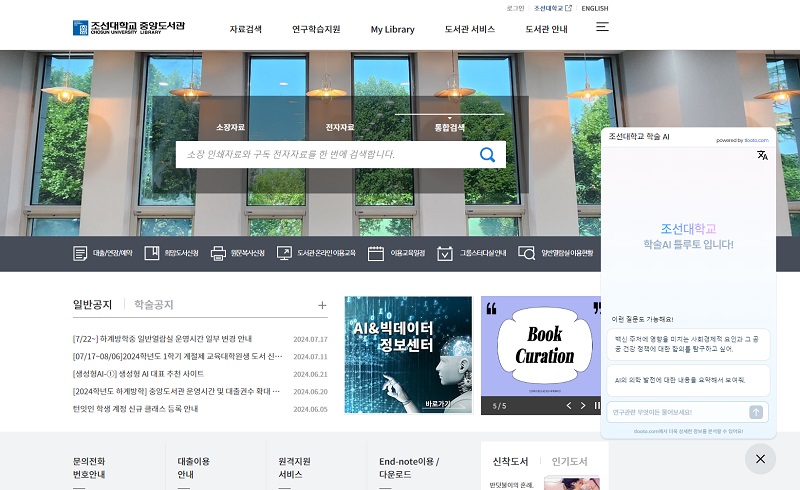The image size is (800, 490).
Task: Click the translate icon in AI chat panel
Action: pos(762,155)
